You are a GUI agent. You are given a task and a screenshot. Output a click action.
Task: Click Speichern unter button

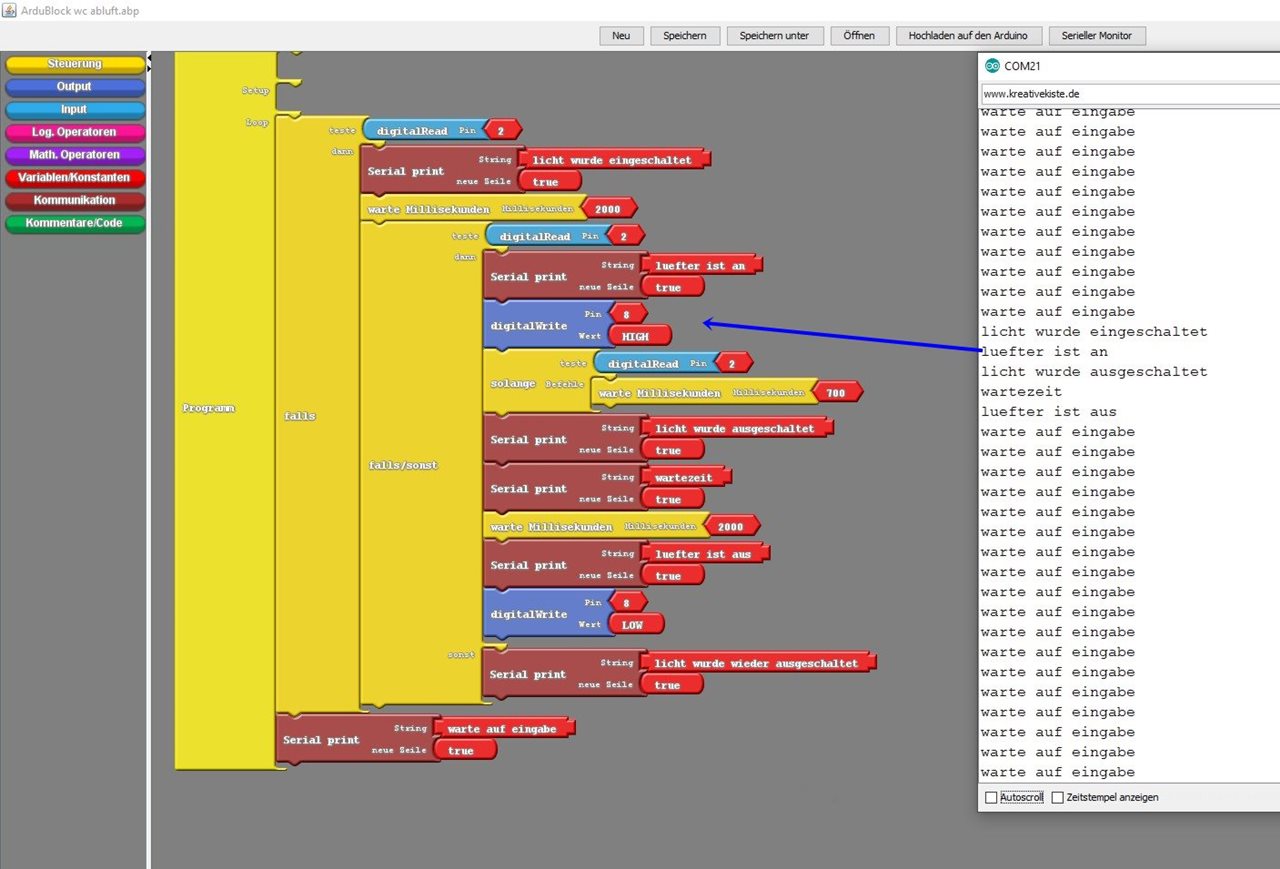tap(774, 36)
